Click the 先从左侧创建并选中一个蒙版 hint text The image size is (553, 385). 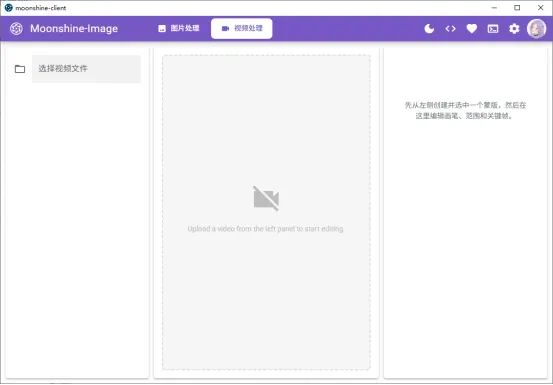tap(465, 110)
